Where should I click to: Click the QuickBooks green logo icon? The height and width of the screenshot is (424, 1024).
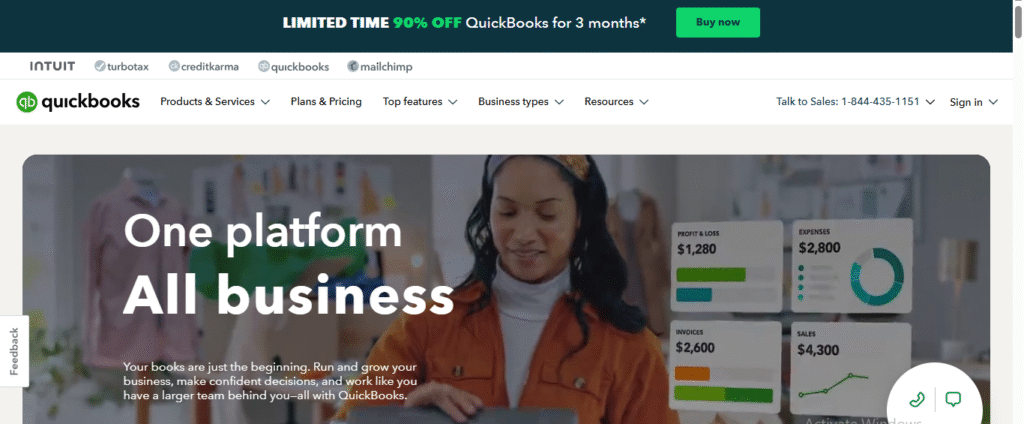tap(27, 102)
